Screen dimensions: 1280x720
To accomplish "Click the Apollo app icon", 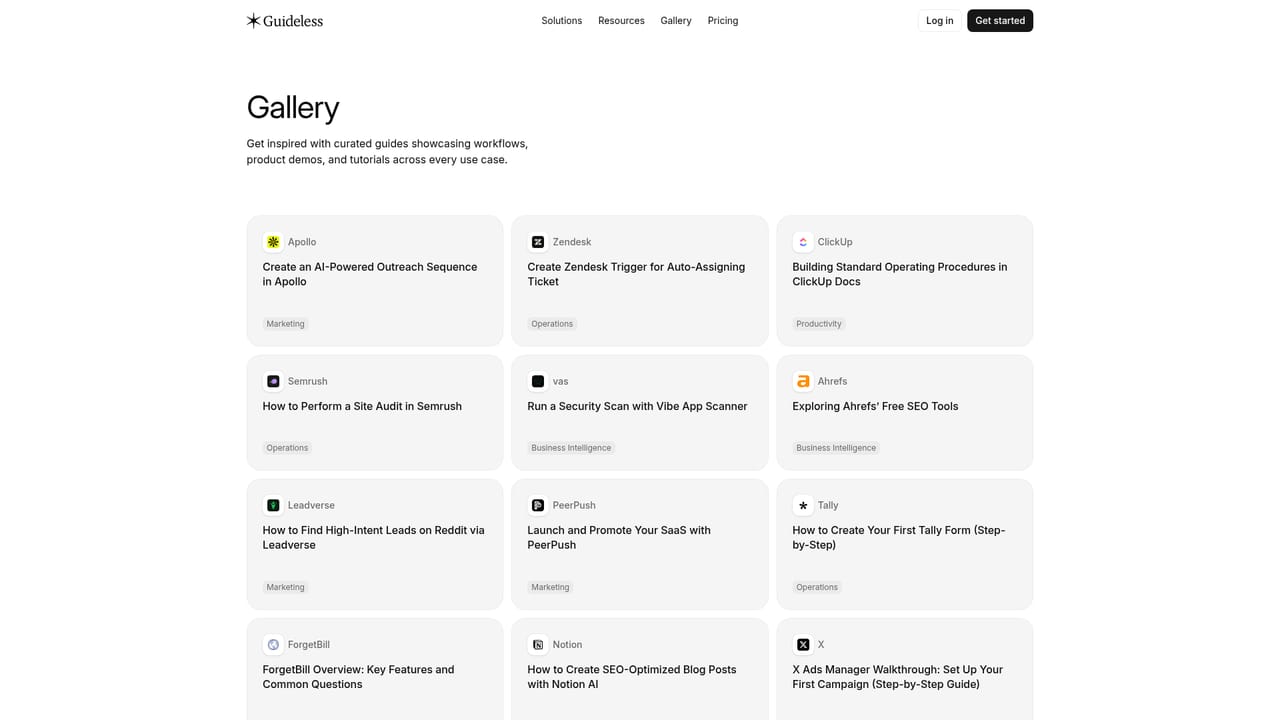I will [x=273, y=242].
